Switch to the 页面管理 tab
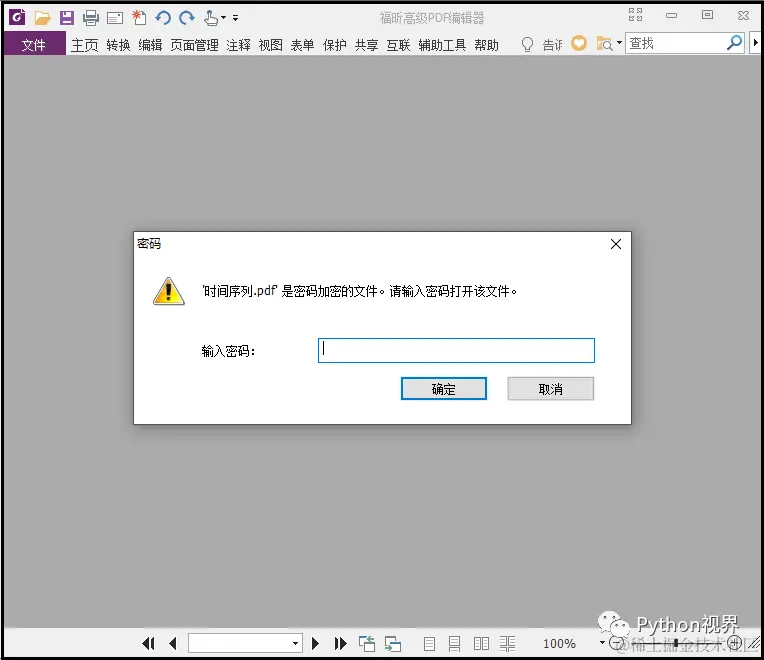764x660 pixels. click(x=194, y=45)
